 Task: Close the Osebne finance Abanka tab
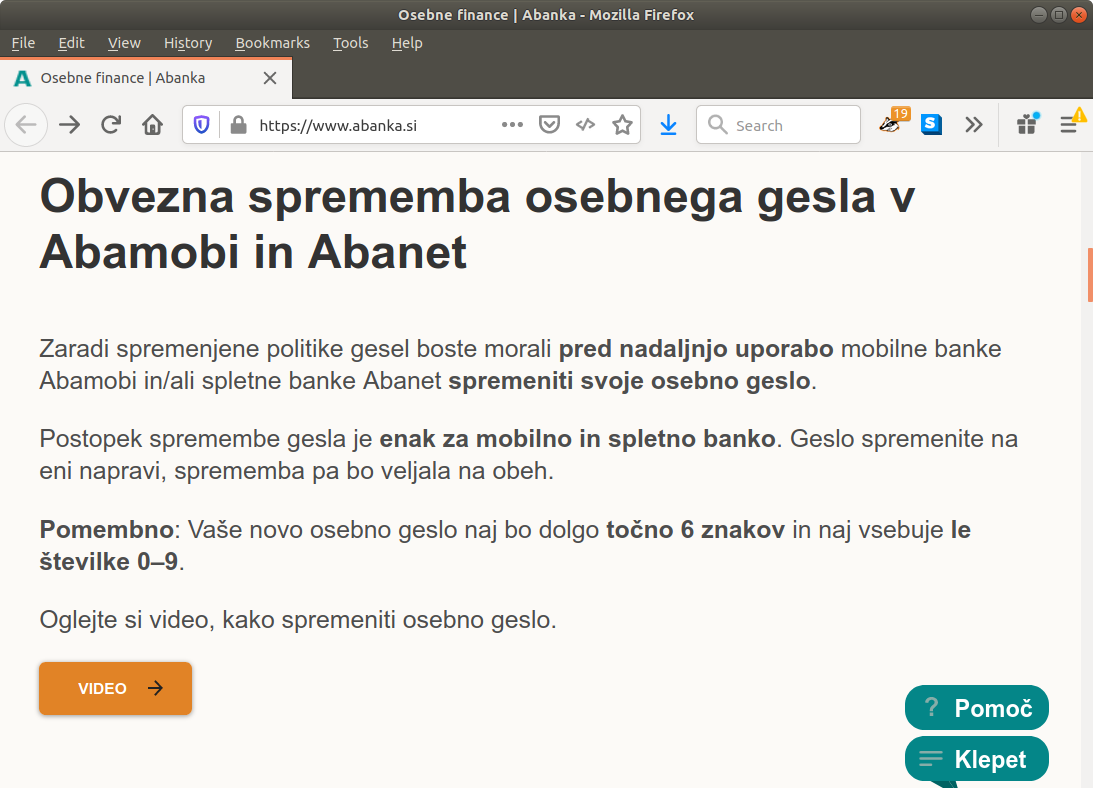pyautogui.click(x=270, y=78)
